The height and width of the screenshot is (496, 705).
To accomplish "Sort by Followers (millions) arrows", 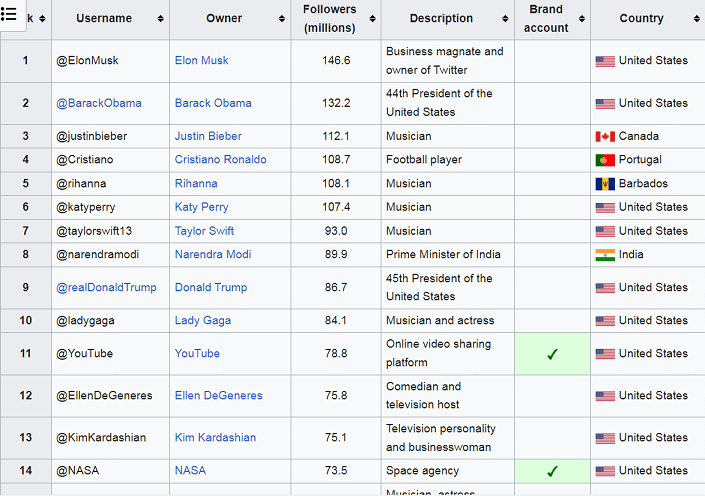I will pos(373,18).
